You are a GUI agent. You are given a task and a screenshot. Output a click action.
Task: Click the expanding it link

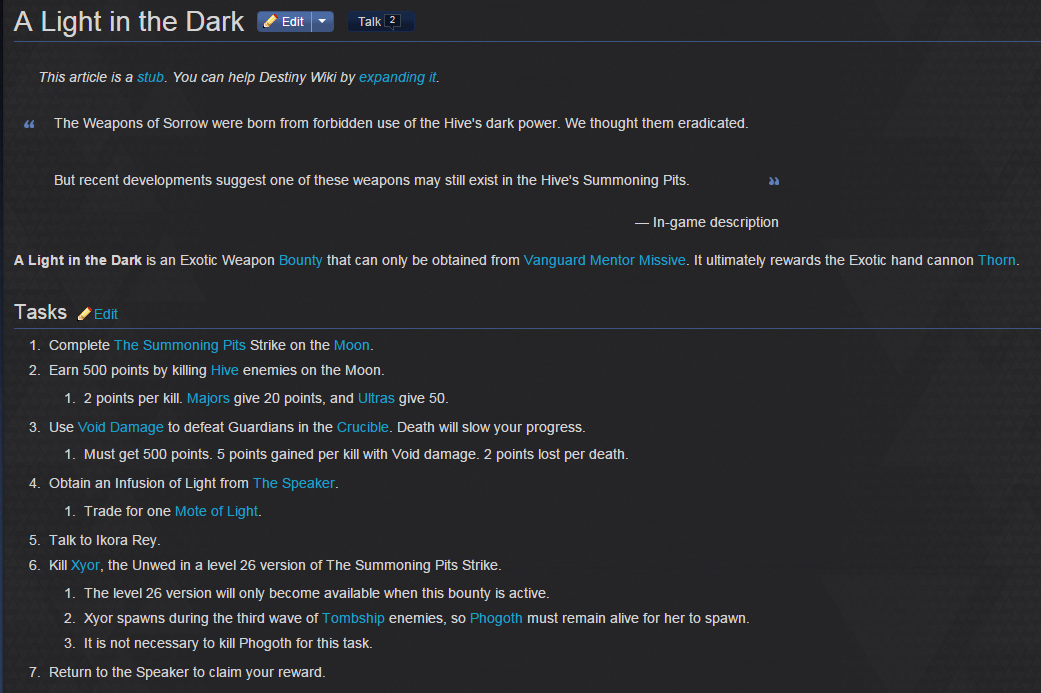click(x=398, y=77)
